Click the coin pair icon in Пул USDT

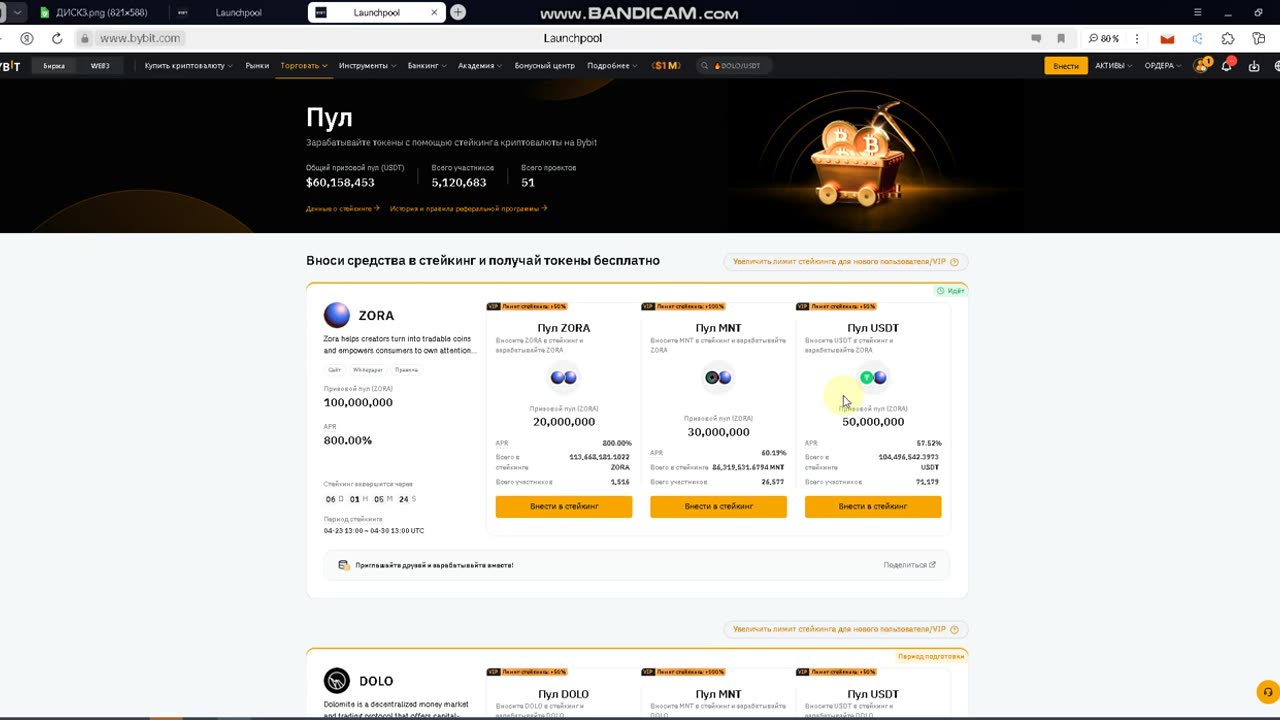(873, 377)
